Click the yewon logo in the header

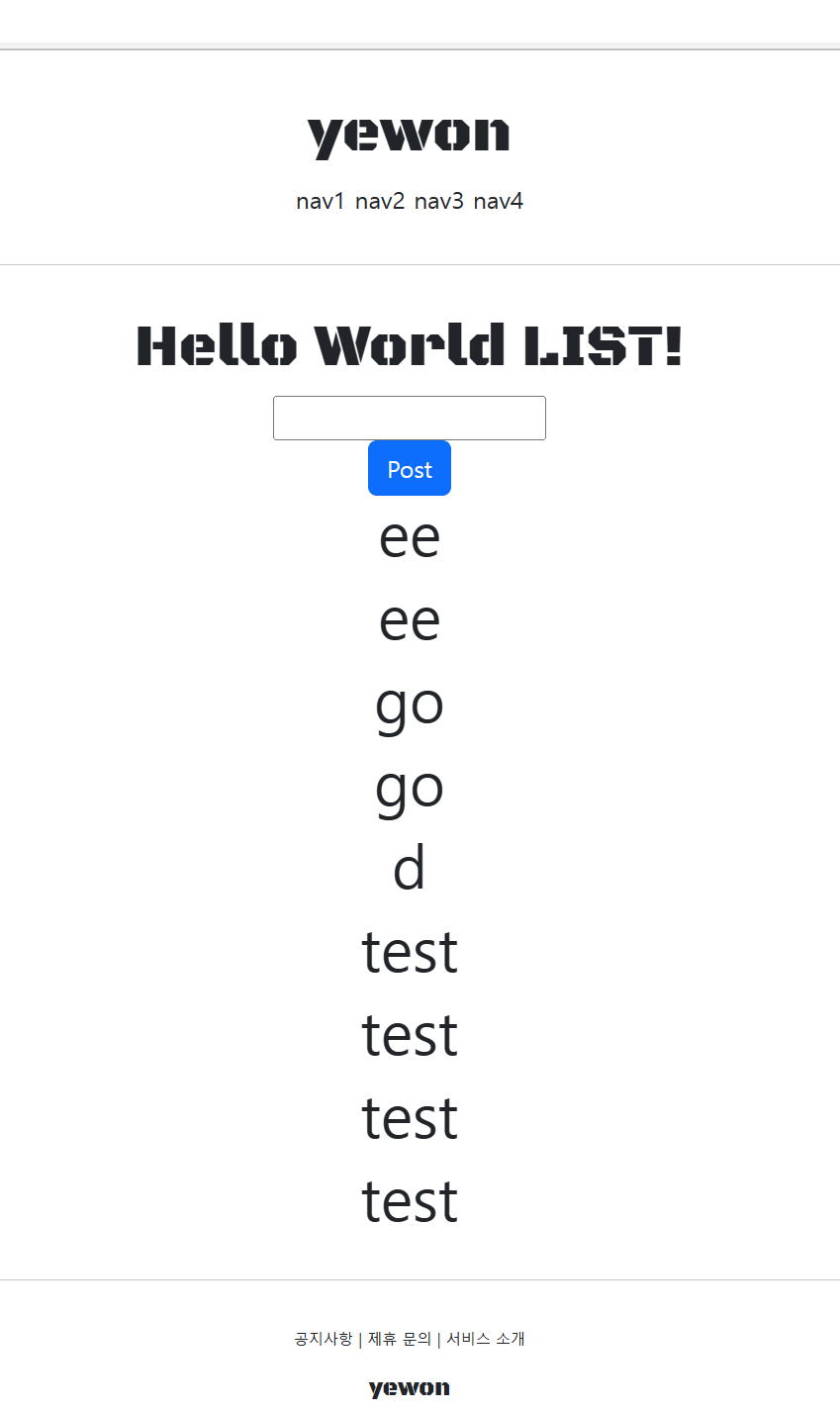[x=409, y=137]
